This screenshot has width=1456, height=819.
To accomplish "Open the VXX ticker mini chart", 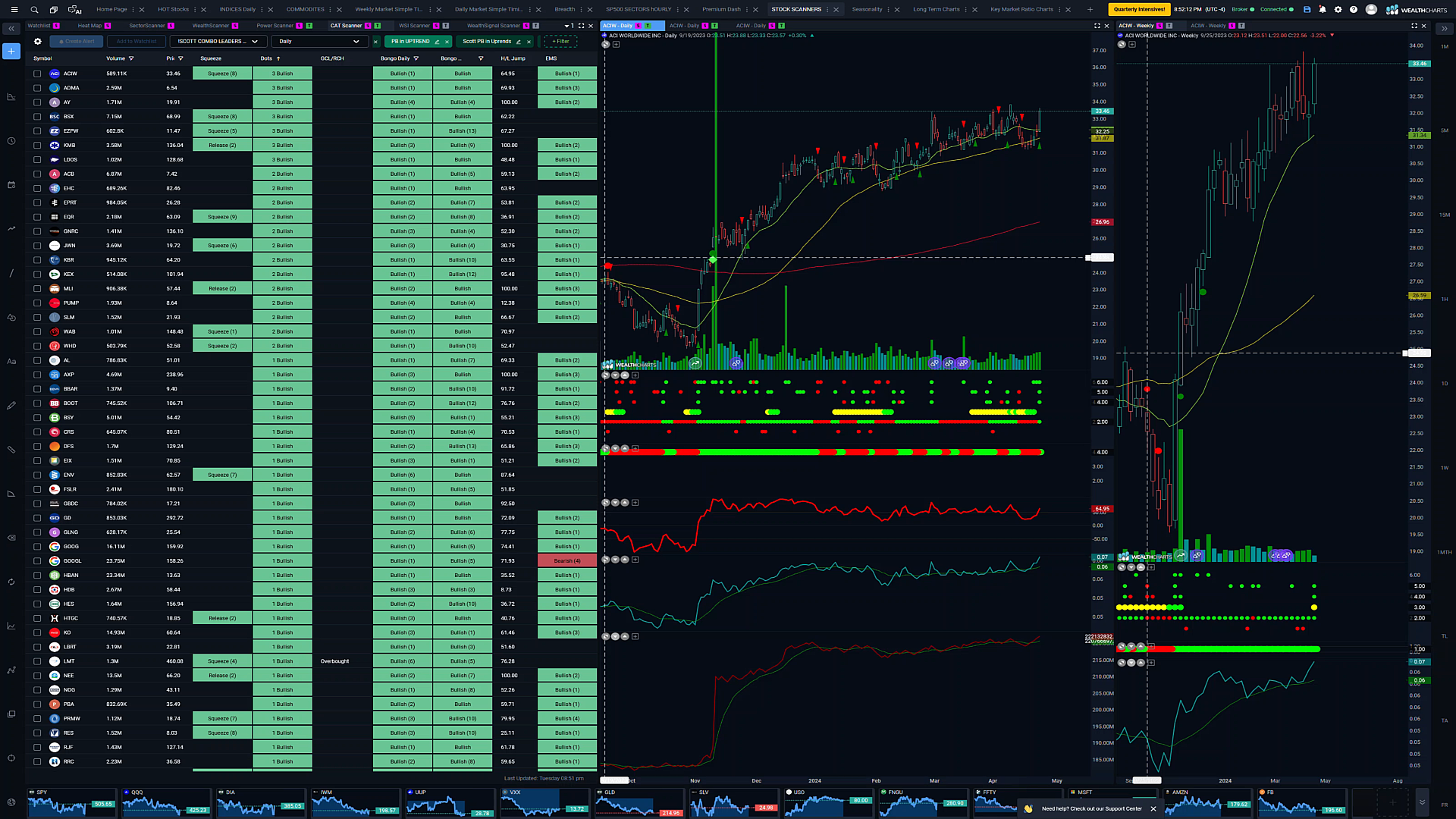I will 544,803.
